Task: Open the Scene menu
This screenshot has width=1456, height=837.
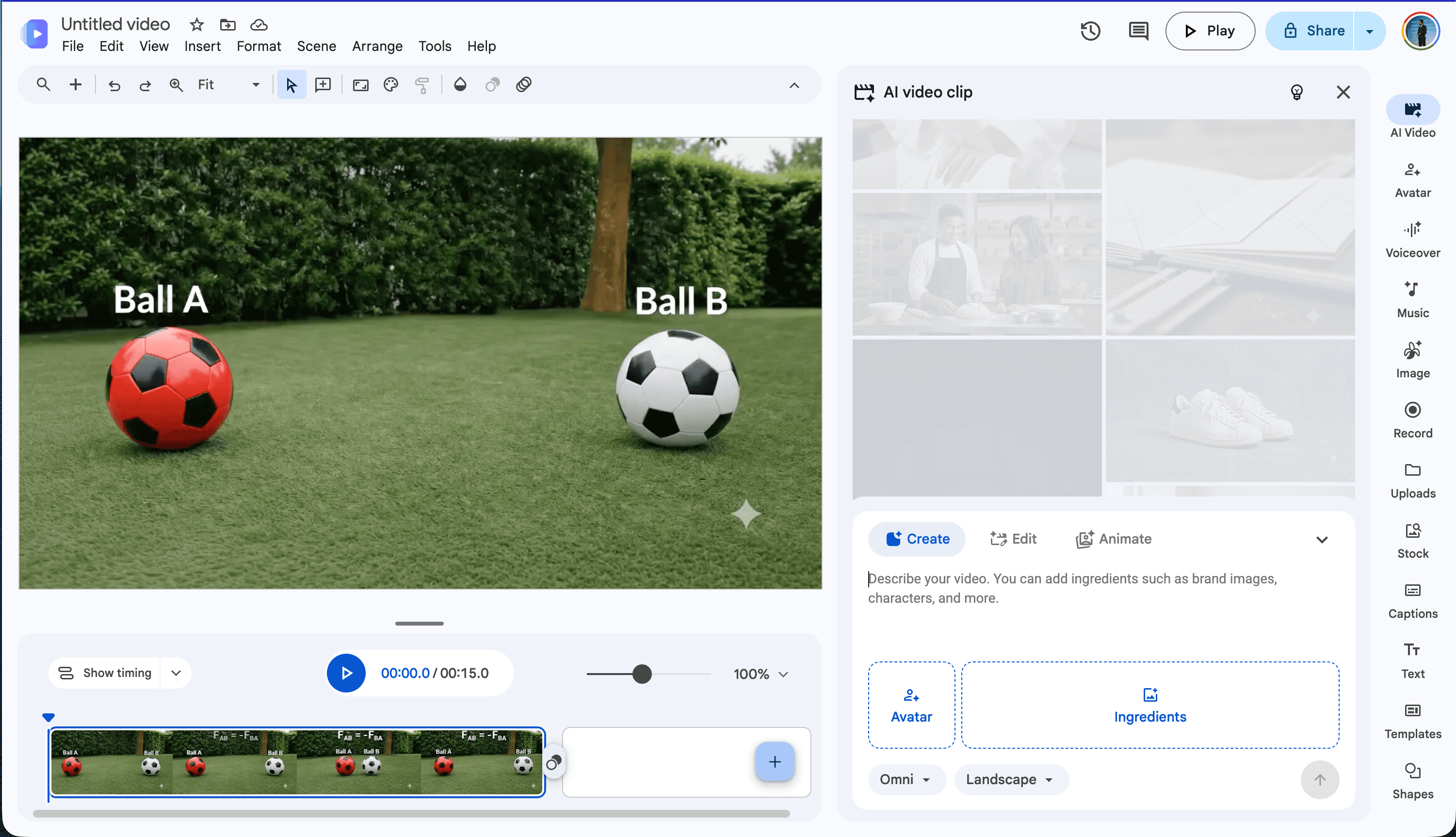Action: [316, 46]
